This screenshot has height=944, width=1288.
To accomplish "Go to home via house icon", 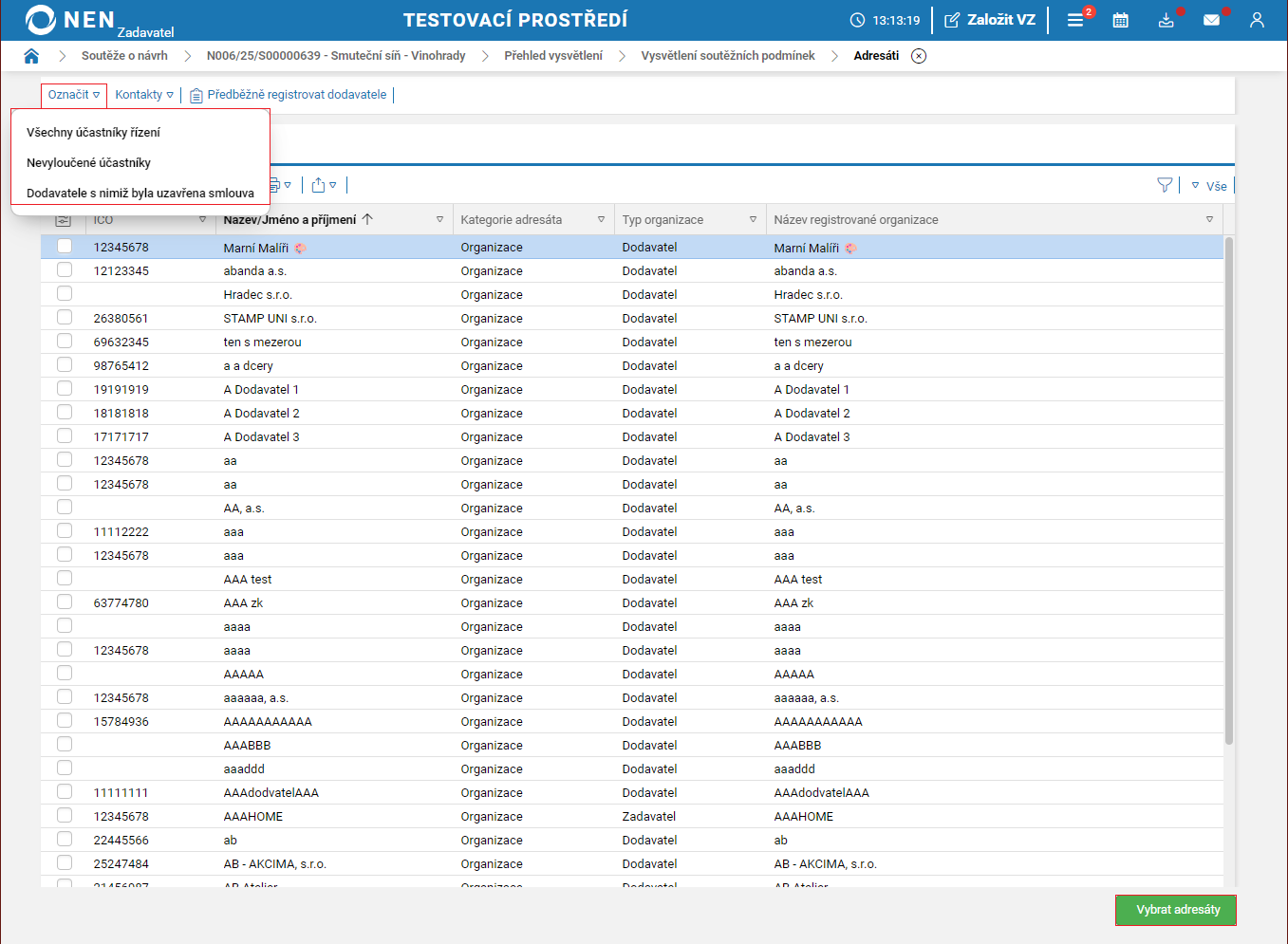I will [31, 56].
